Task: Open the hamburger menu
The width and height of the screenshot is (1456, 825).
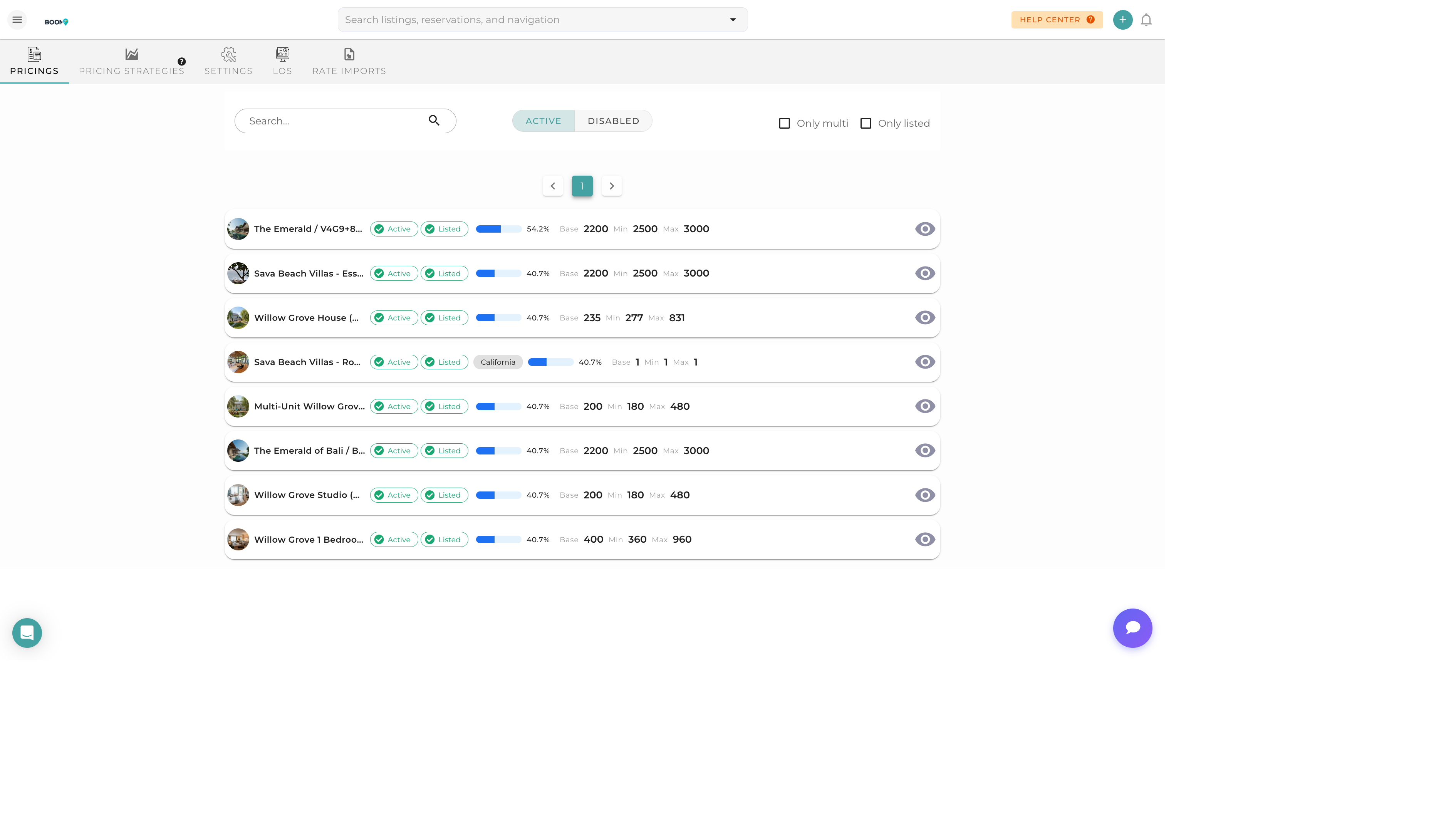Action: [x=17, y=19]
